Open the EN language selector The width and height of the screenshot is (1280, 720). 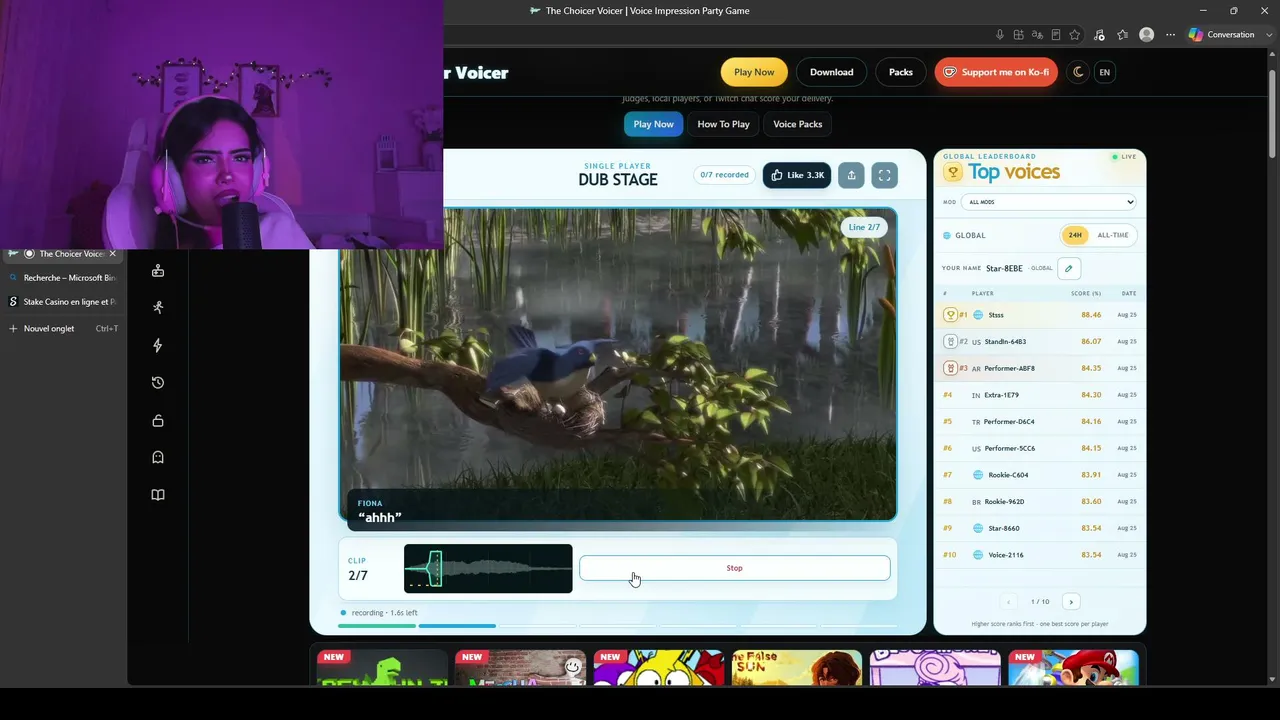point(1104,72)
